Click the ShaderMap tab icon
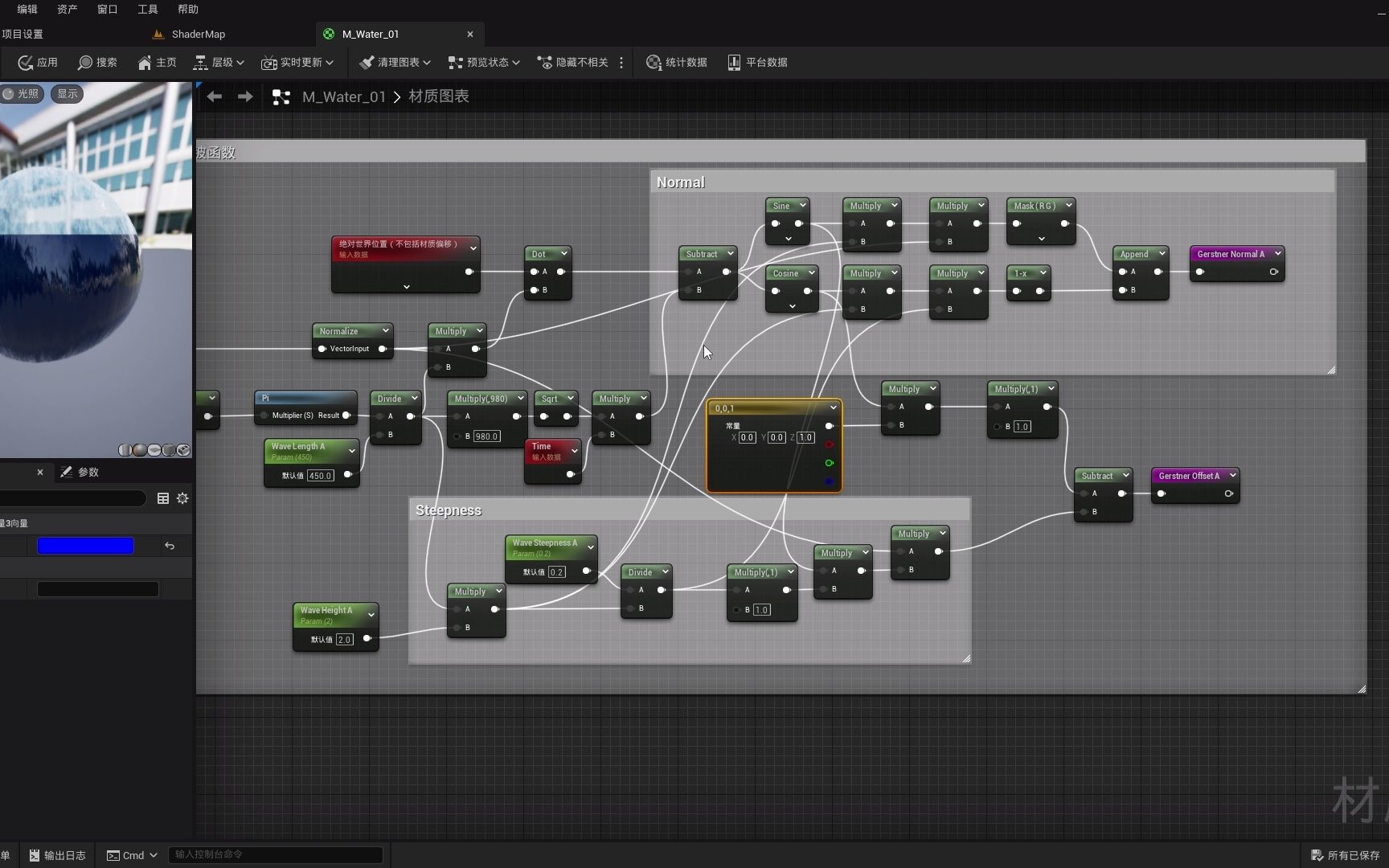The image size is (1389, 868). 158,34
